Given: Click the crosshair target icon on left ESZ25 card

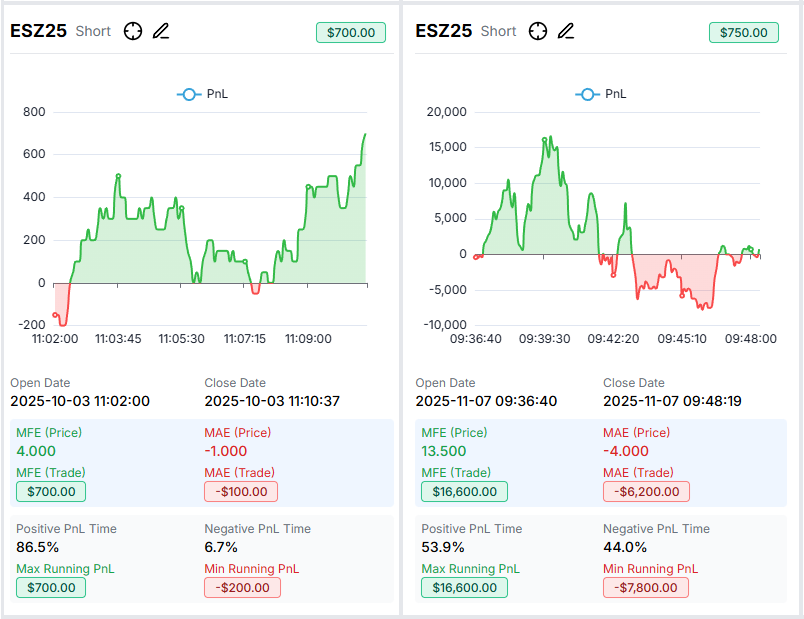Looking at the screenshot, I should [133, 31].
